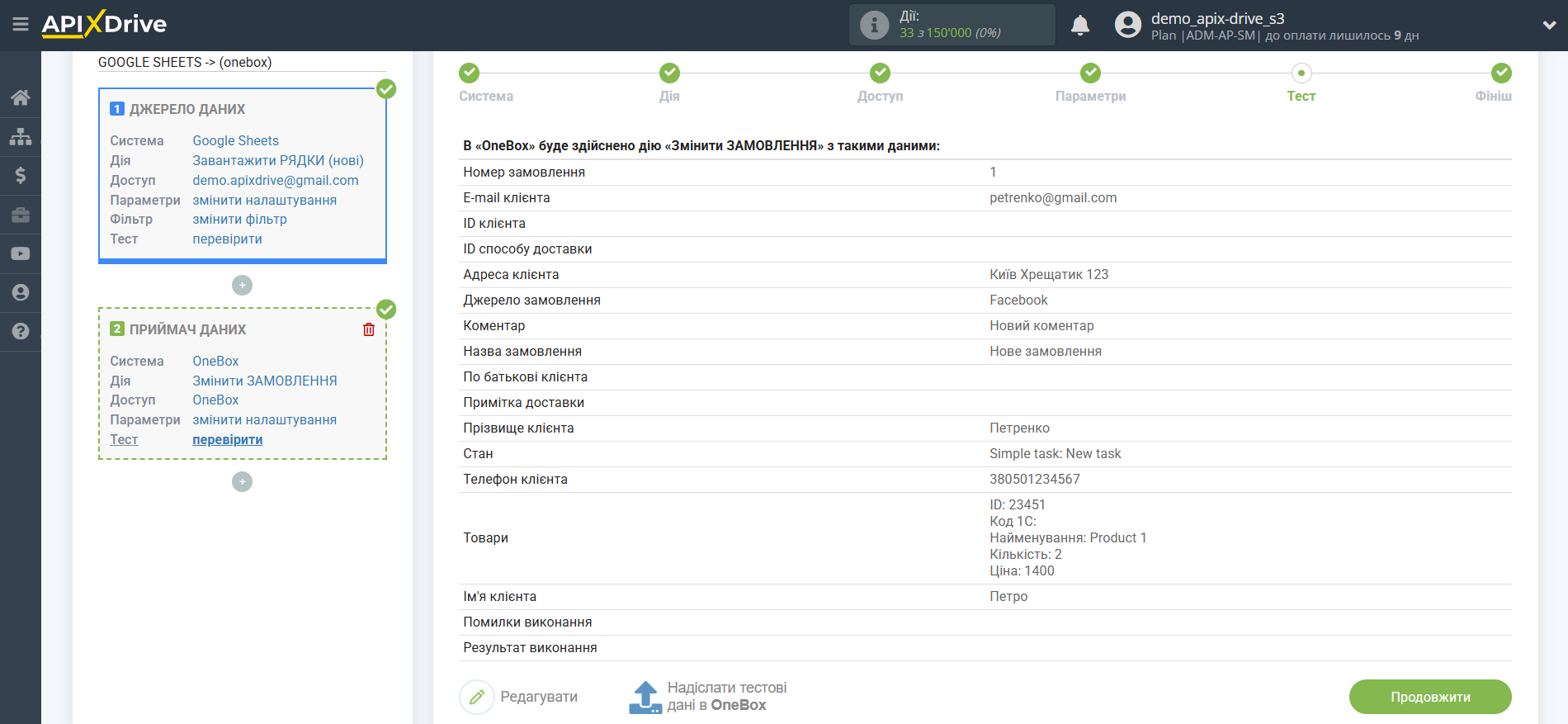Click the ApiXDrive logo
This screenshot has width=1568, height=724.
coord(104,24)
